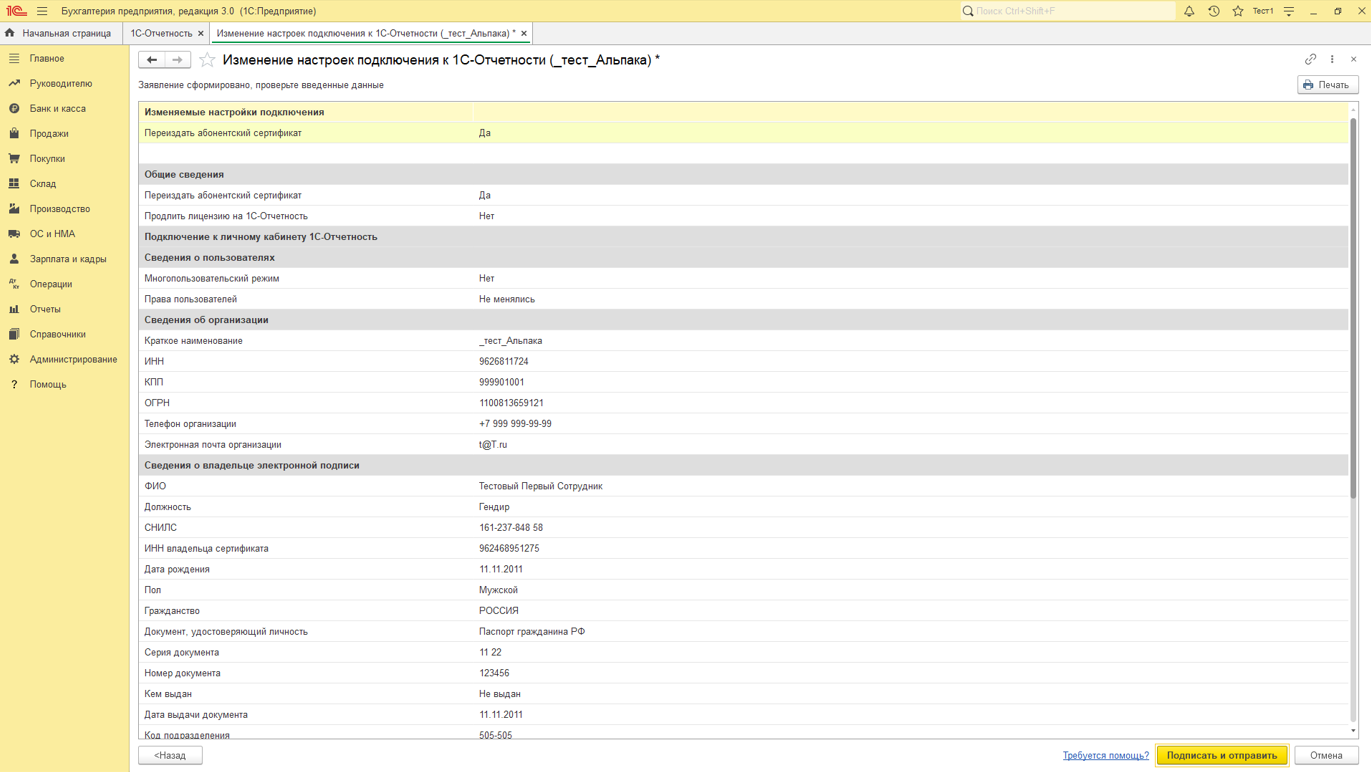Select ИНН value 9626811724
This screenshot has height=772, width=1371.
(x=503, y=361)
